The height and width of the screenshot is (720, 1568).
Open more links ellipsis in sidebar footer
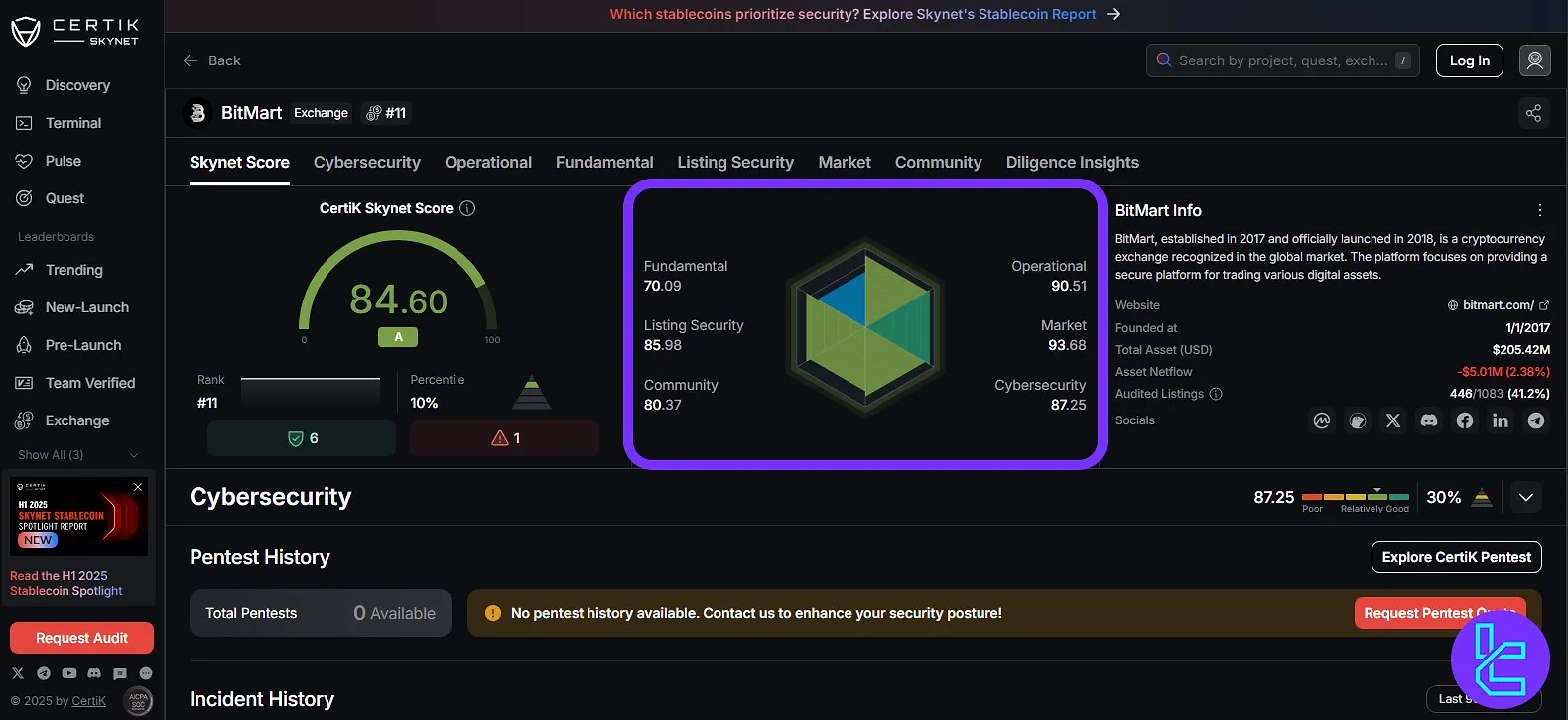coord(146,673)
